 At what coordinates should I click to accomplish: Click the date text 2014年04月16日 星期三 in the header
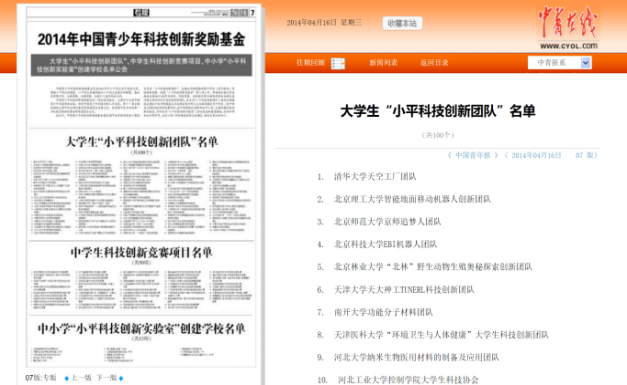pyautogui.click(x=324, y=22)
